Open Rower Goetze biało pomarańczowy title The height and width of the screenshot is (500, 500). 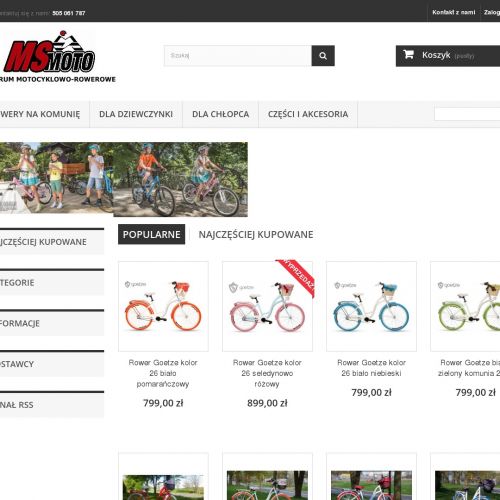coord(163,373)
